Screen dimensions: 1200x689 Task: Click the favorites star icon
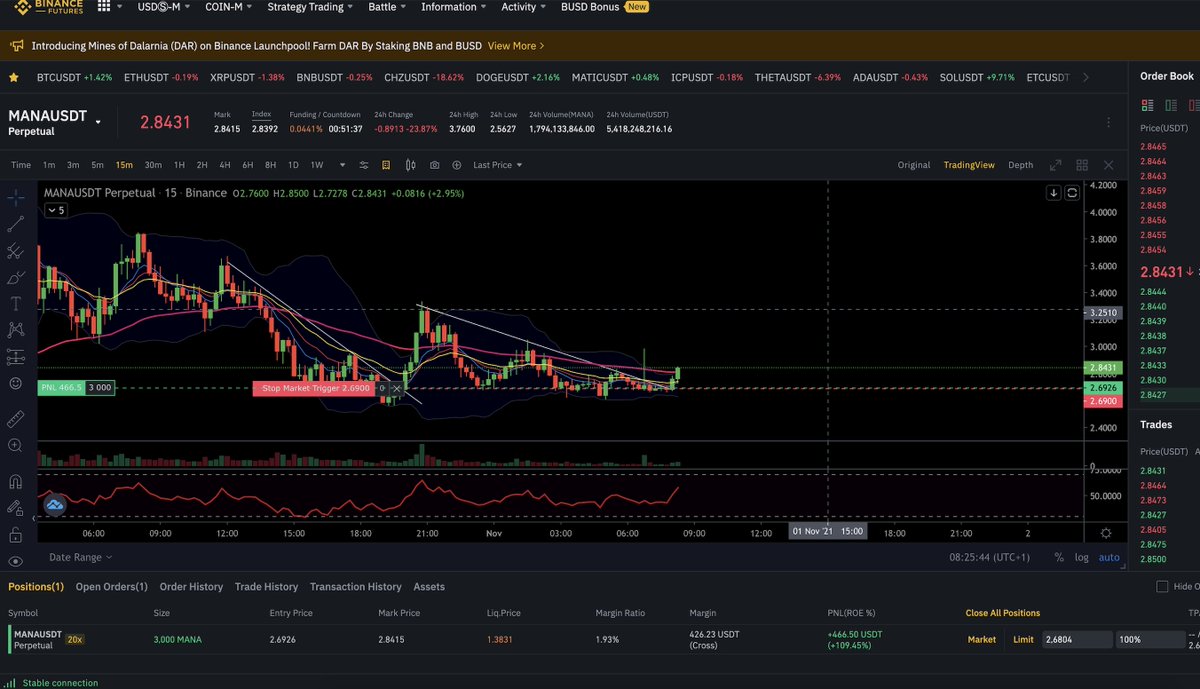pos(13,77)
